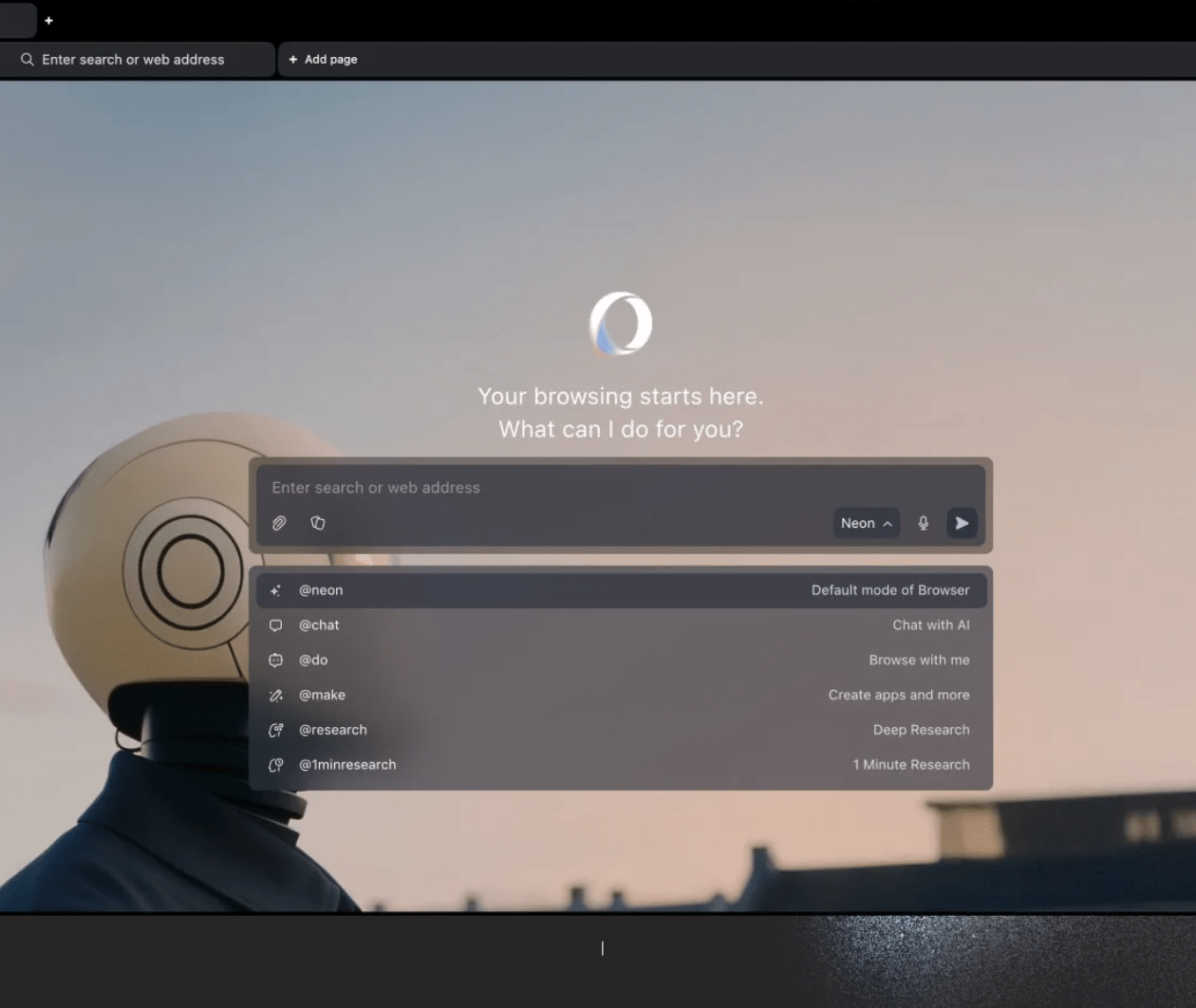Click the robot face icon for @do
The height and width of the screenshot is (1008, 1196).
(276, 661)
